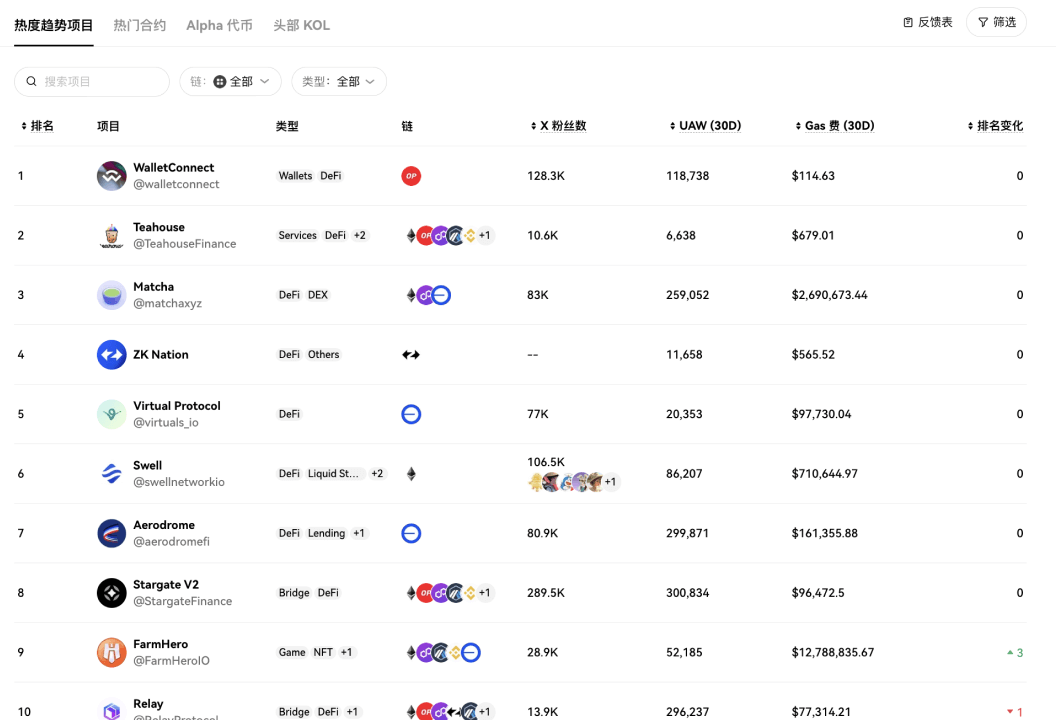Click the red down 1 rank change
Image resolution: width=1056 pixels, height=720 pixels.
pyautogui.click(x=1015, y=712)
